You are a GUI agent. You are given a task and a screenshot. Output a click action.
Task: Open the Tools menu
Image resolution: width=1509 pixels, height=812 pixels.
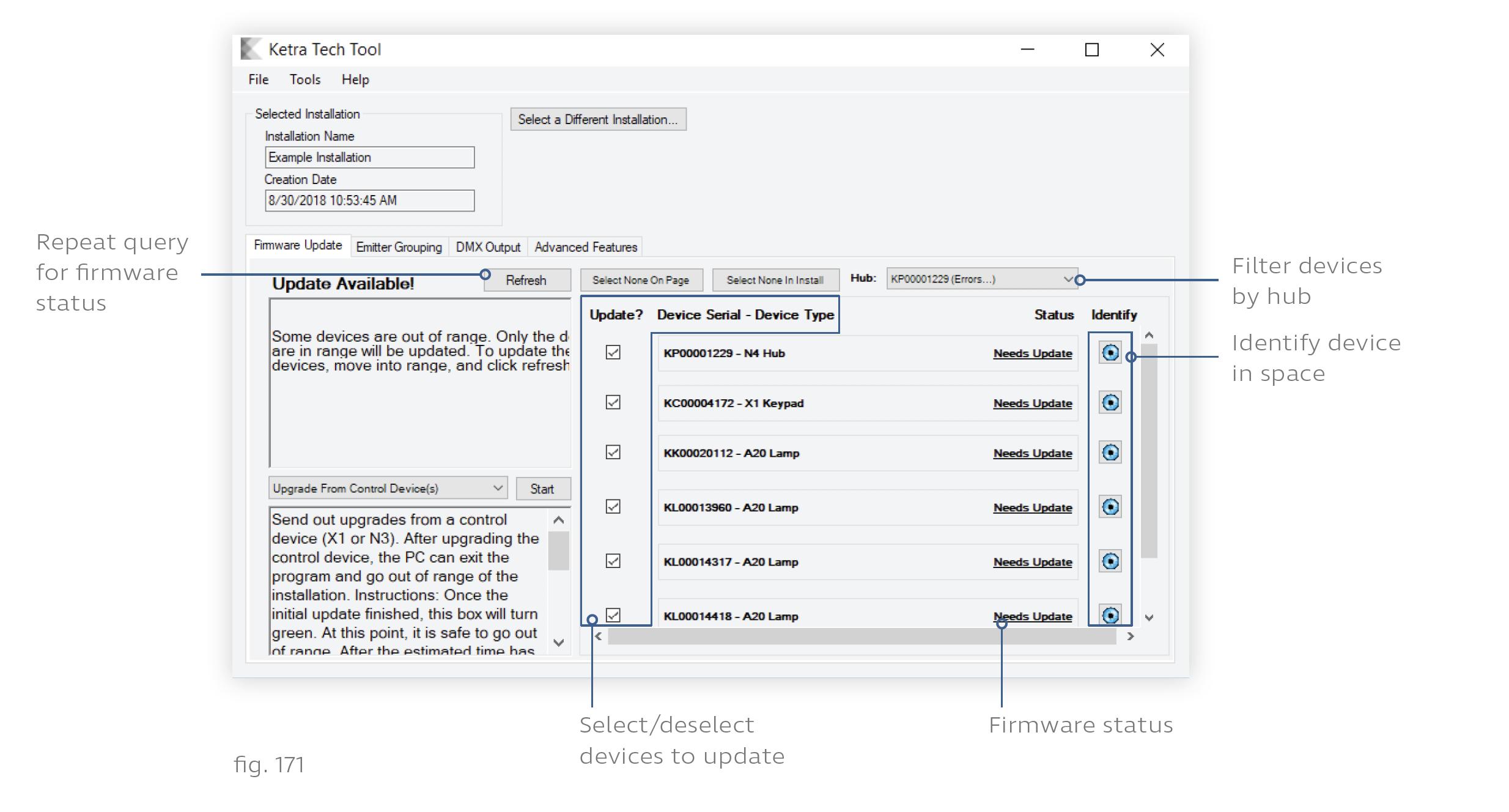coord(304,79)
